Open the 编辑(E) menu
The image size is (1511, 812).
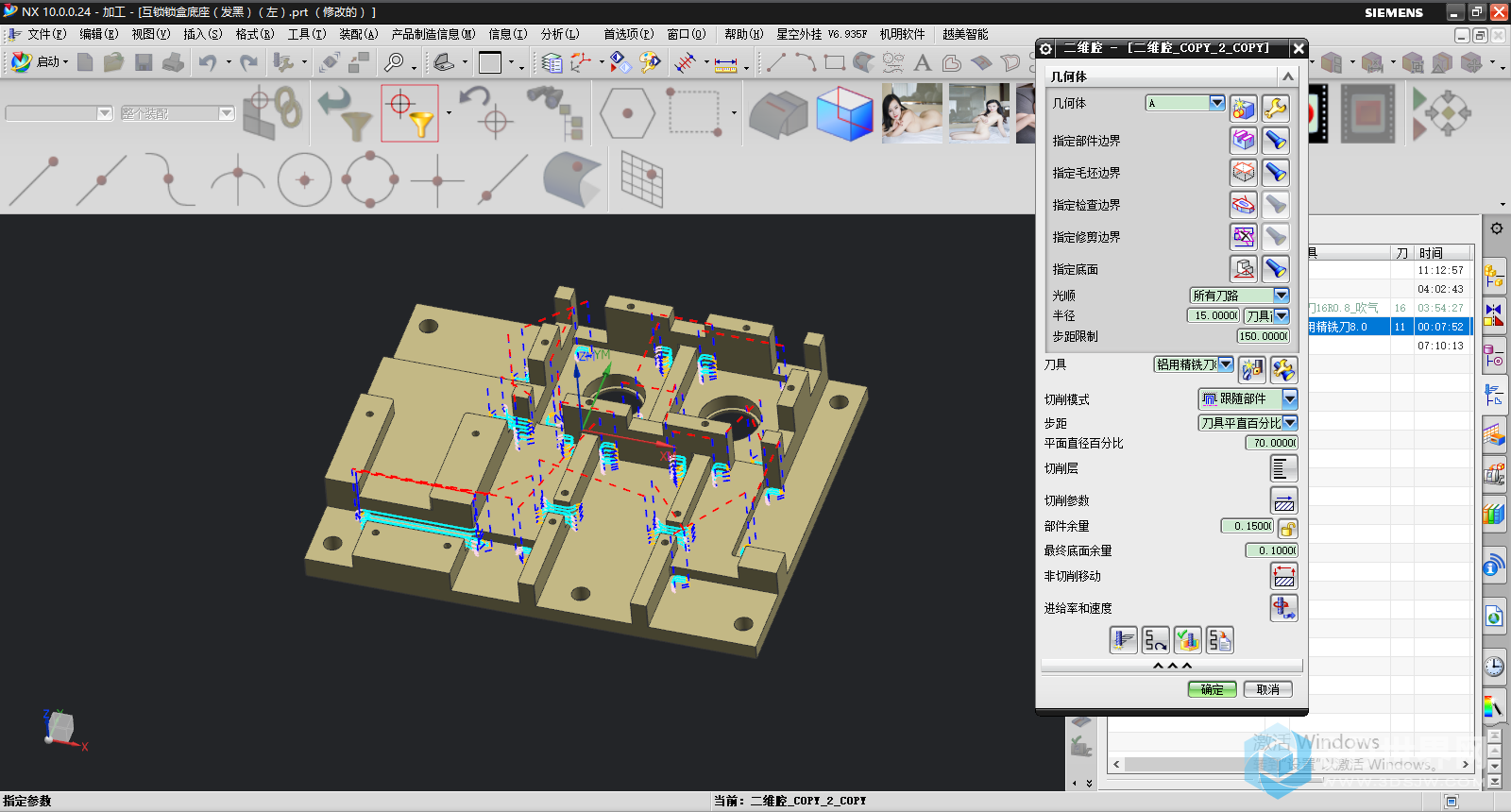pos(98,34)
